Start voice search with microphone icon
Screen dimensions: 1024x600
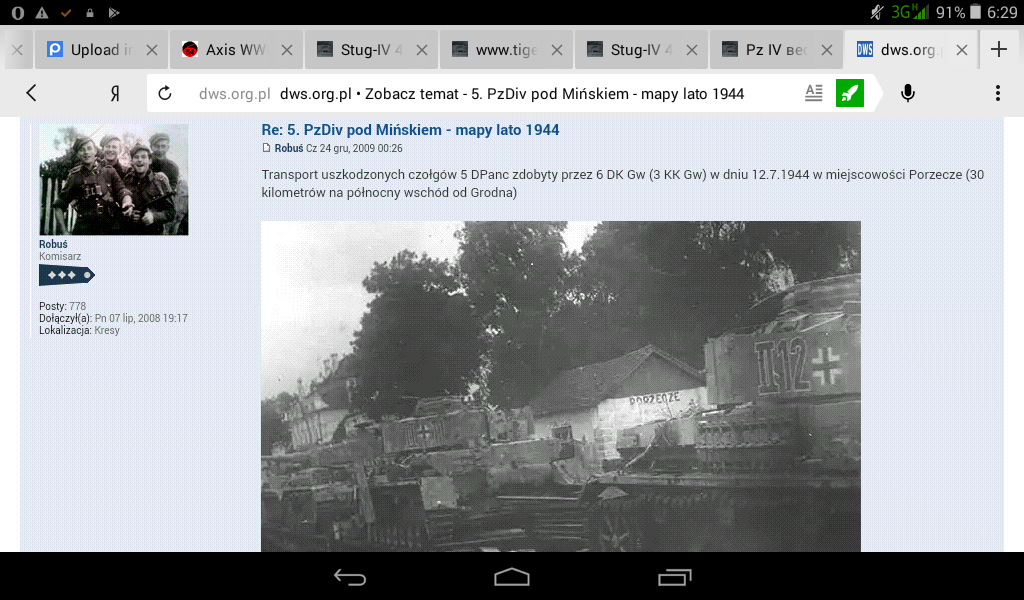click(x=908, y=93)
